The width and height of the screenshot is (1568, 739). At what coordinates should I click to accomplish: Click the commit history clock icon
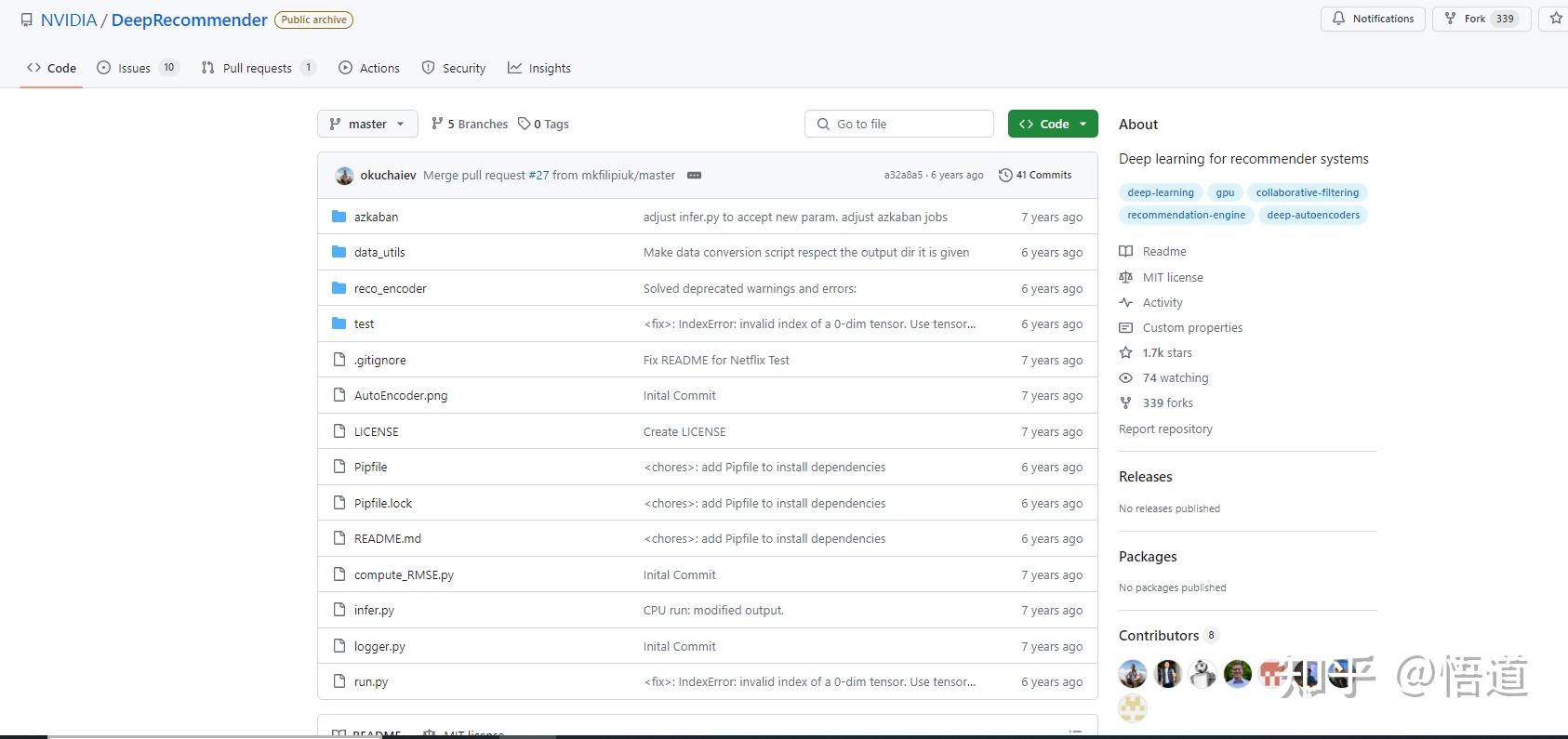[x=1005, y=176]
